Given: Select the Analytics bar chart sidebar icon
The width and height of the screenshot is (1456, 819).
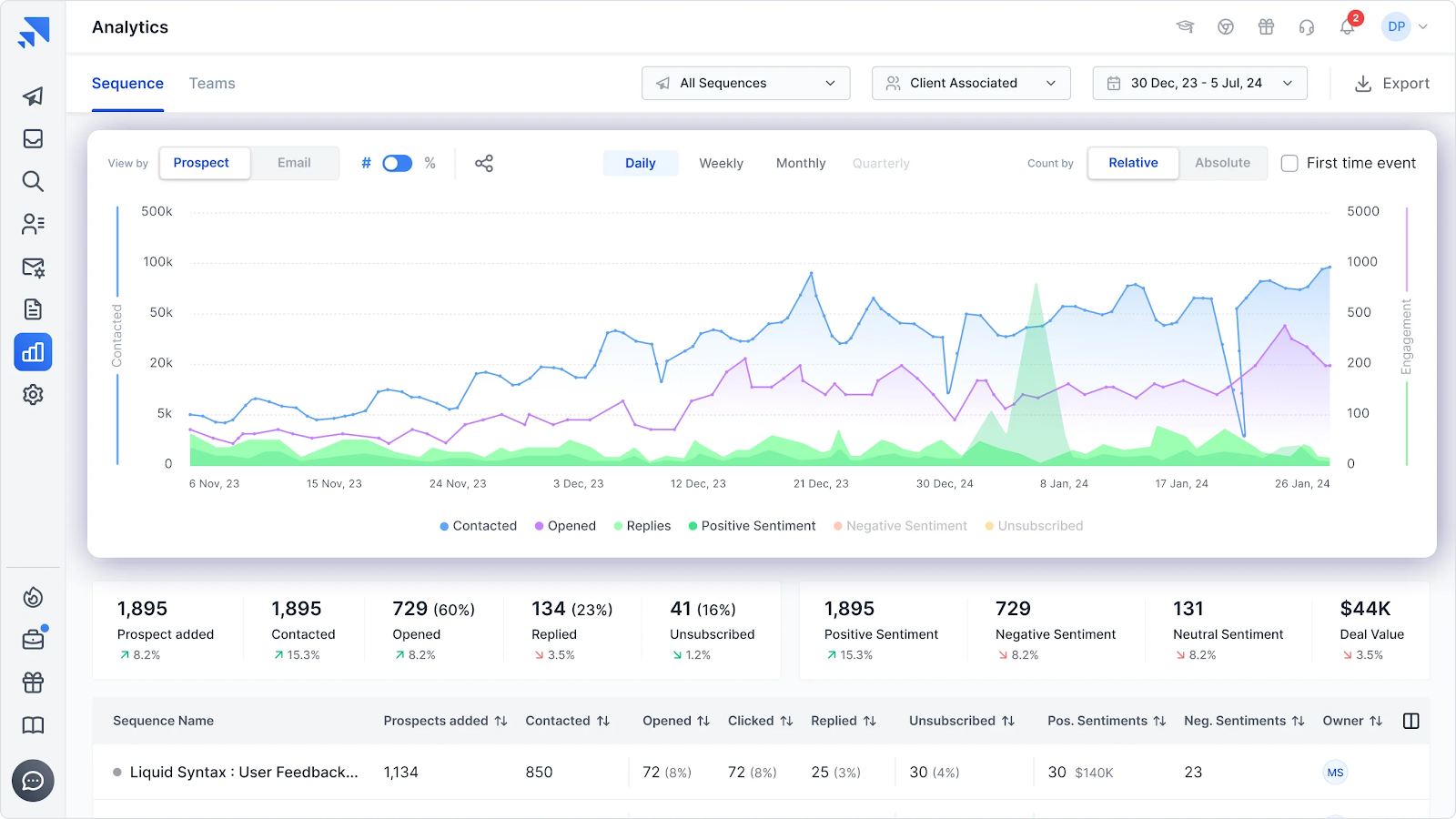Looking at the screenshot, I should click(x=33, y=352).
